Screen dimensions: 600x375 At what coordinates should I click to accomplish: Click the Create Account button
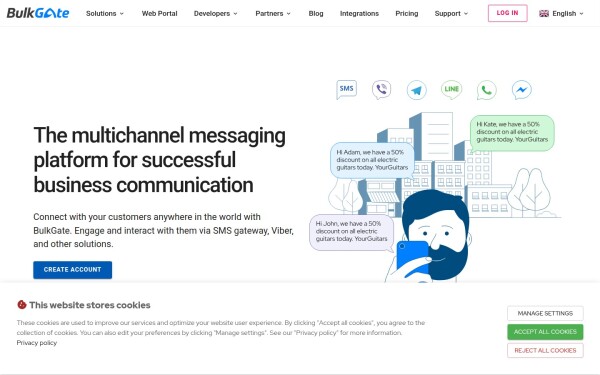tap(73, 270)
